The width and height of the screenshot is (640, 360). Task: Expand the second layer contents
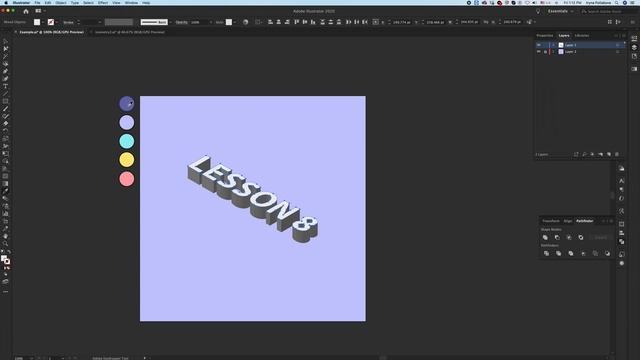pyautogui.click(x=554, y=52)
